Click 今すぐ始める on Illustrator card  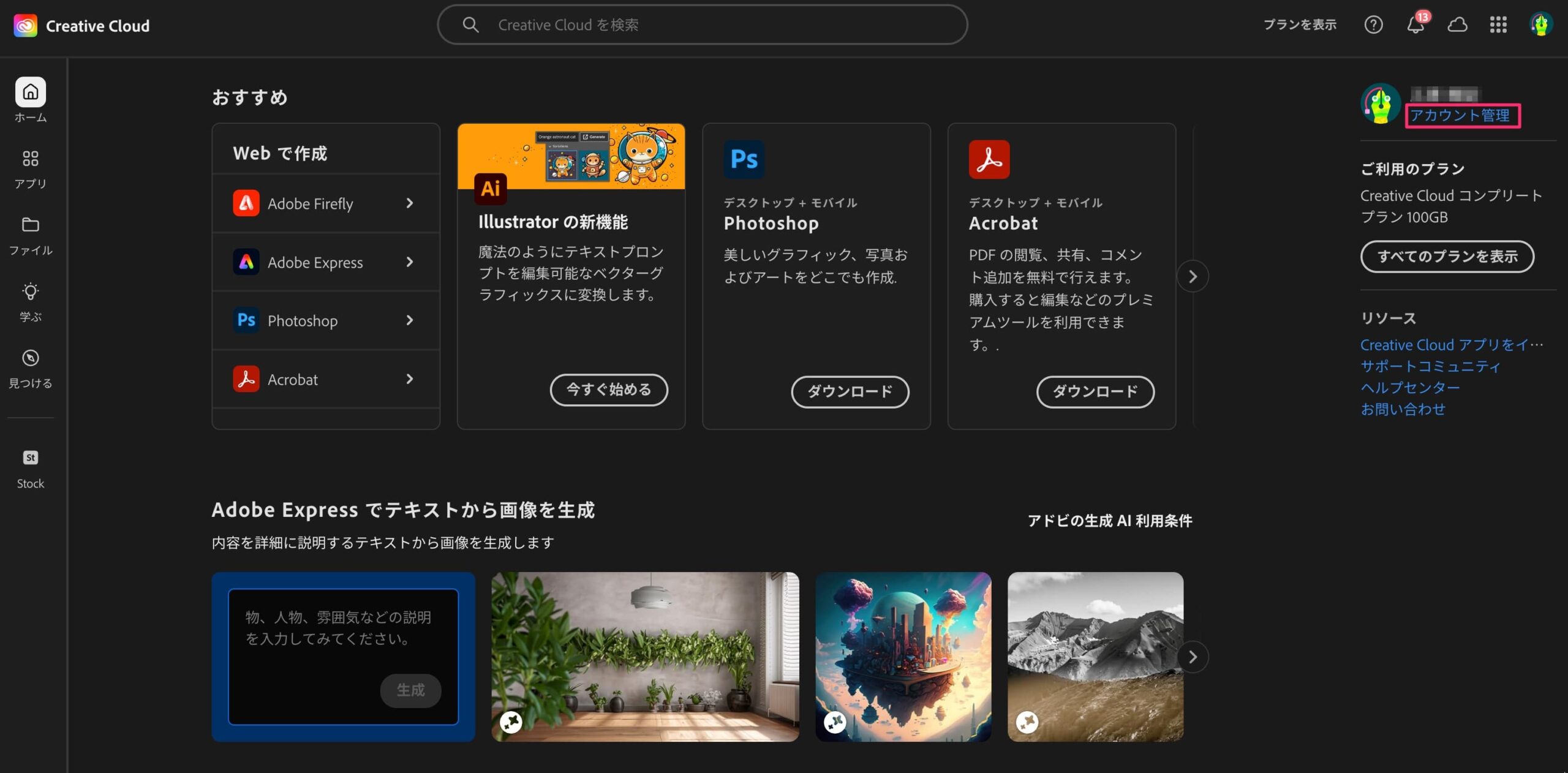(x=609, y=390)
